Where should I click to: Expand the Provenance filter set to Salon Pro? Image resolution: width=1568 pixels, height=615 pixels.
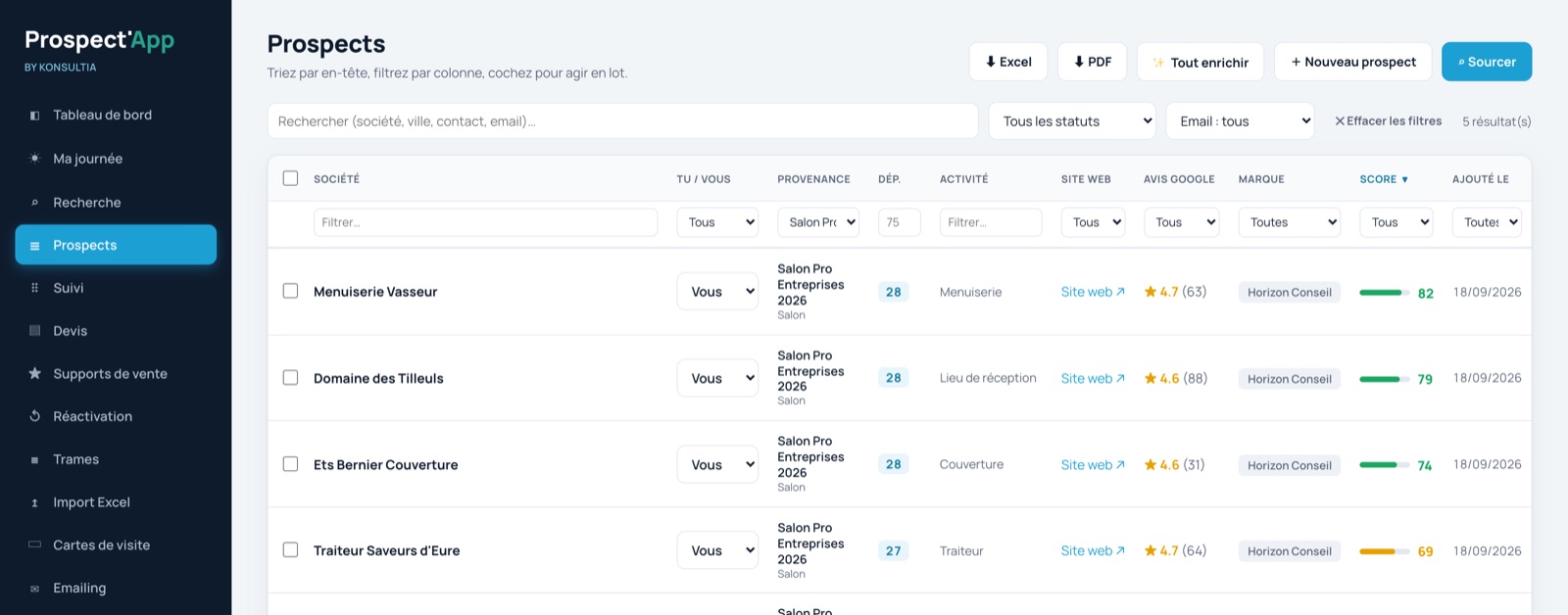(818, 222)
